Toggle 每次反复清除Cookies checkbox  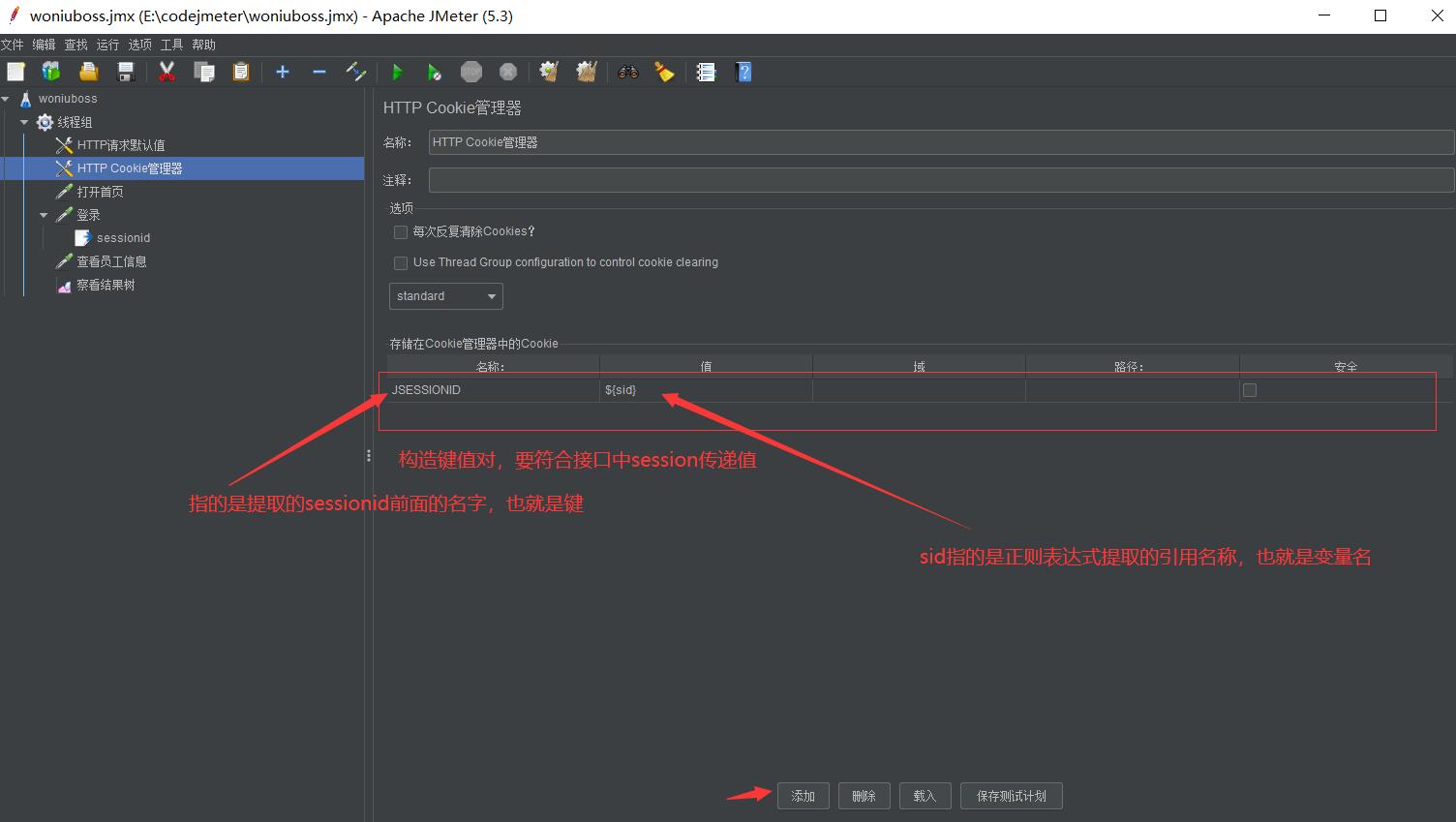tap(401, 232)
